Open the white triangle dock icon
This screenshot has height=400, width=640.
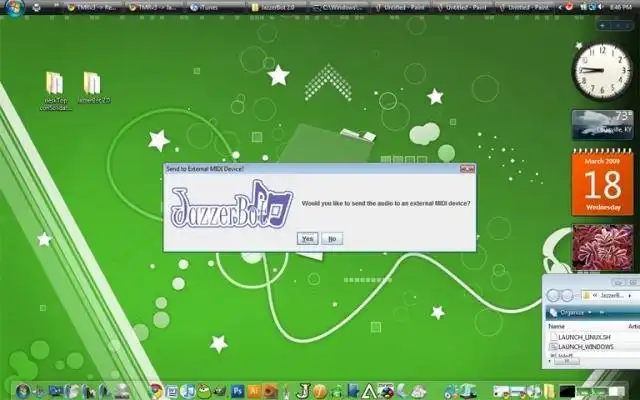(369, 391)
